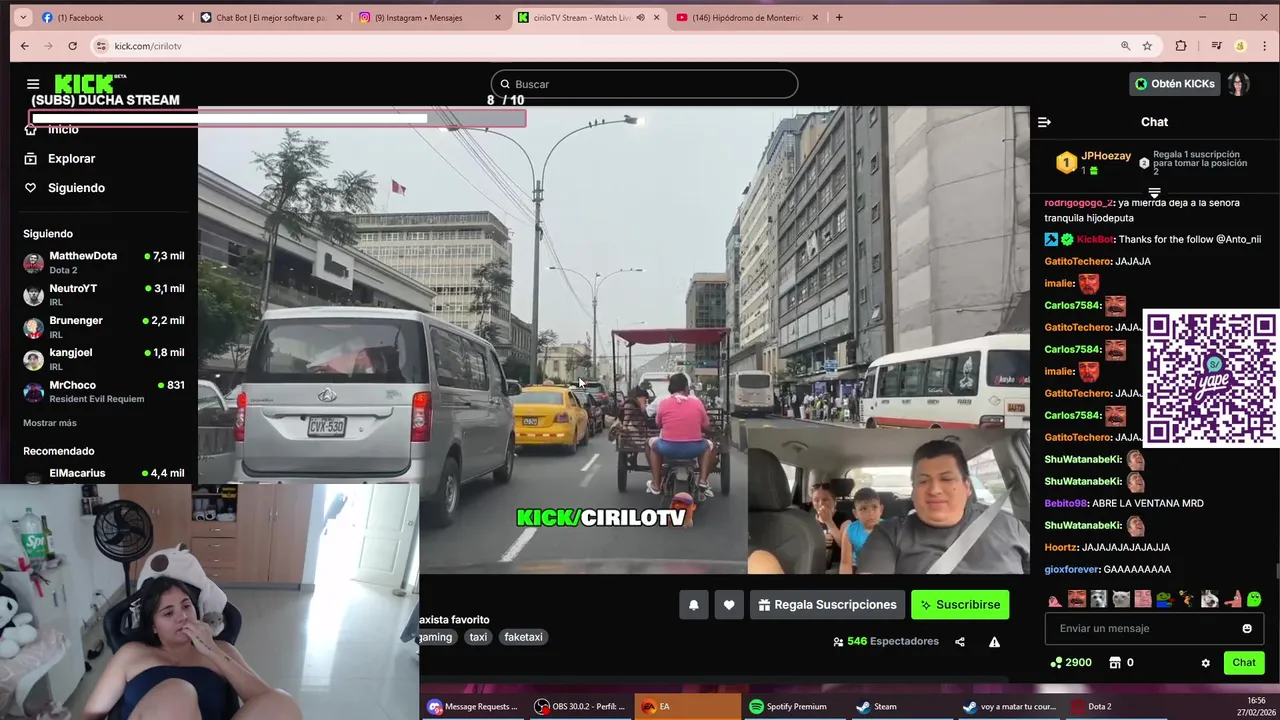Click JPHoezay top gifter name
1280x720 pixels.
[x=1106, y=156]
